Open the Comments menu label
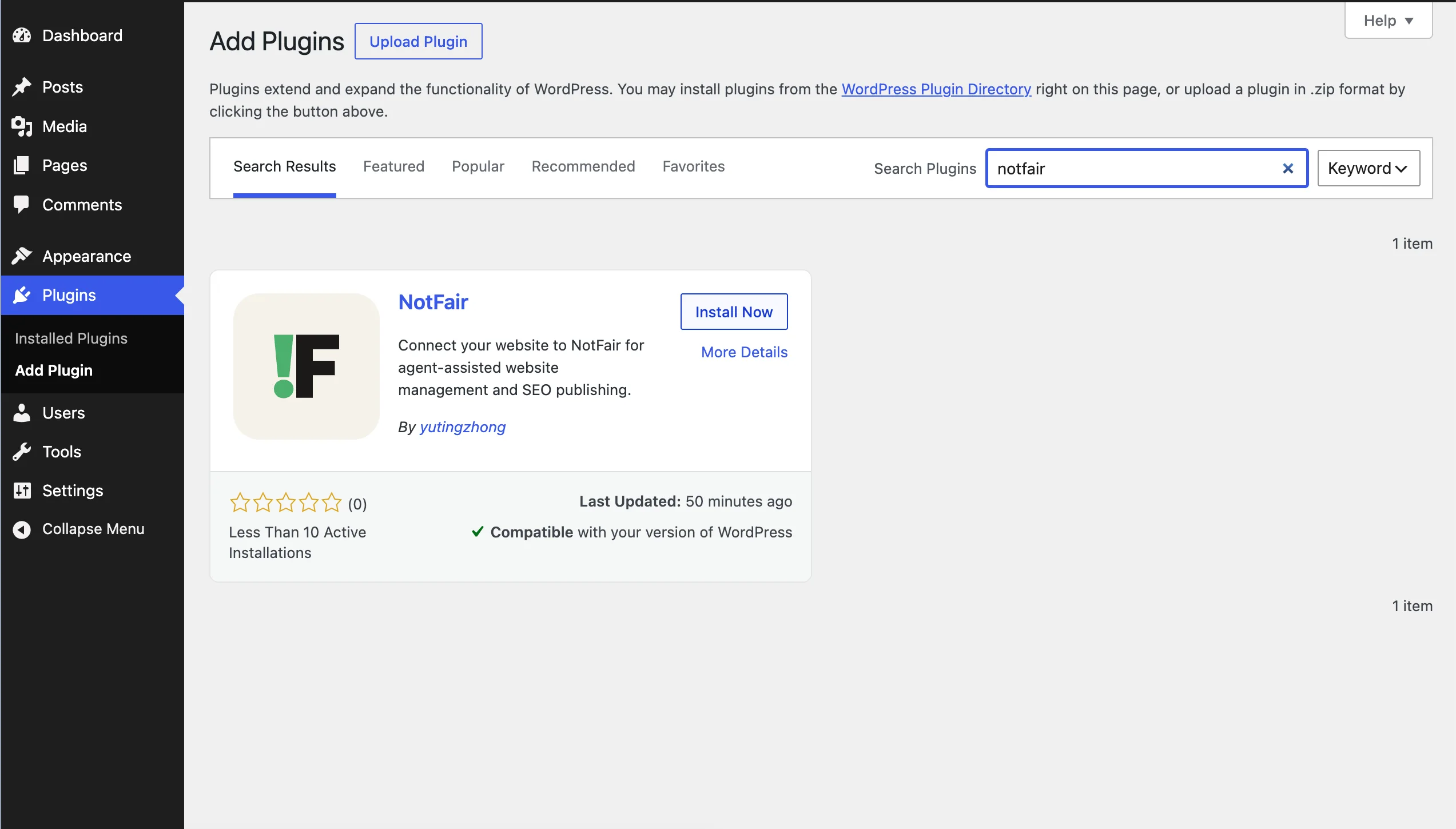Viewport: 1456px width, 829px height. tap(82, 205)
